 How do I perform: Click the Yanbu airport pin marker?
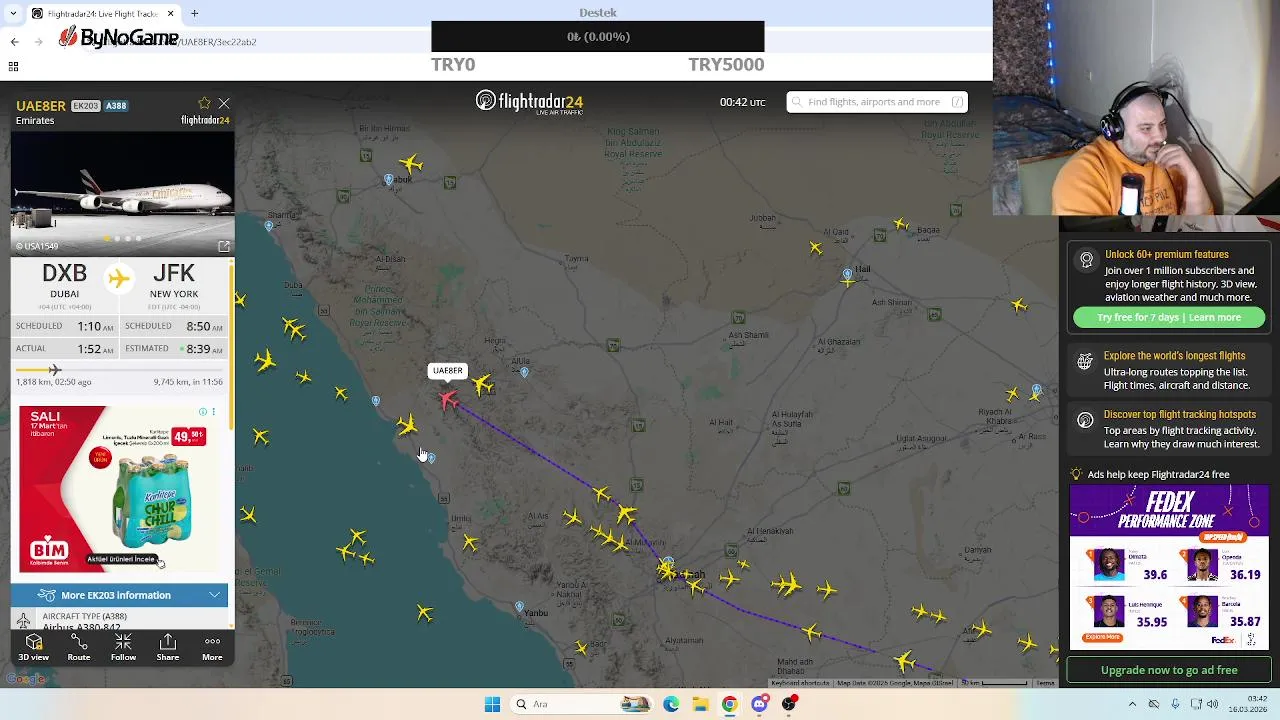point(519,606)
